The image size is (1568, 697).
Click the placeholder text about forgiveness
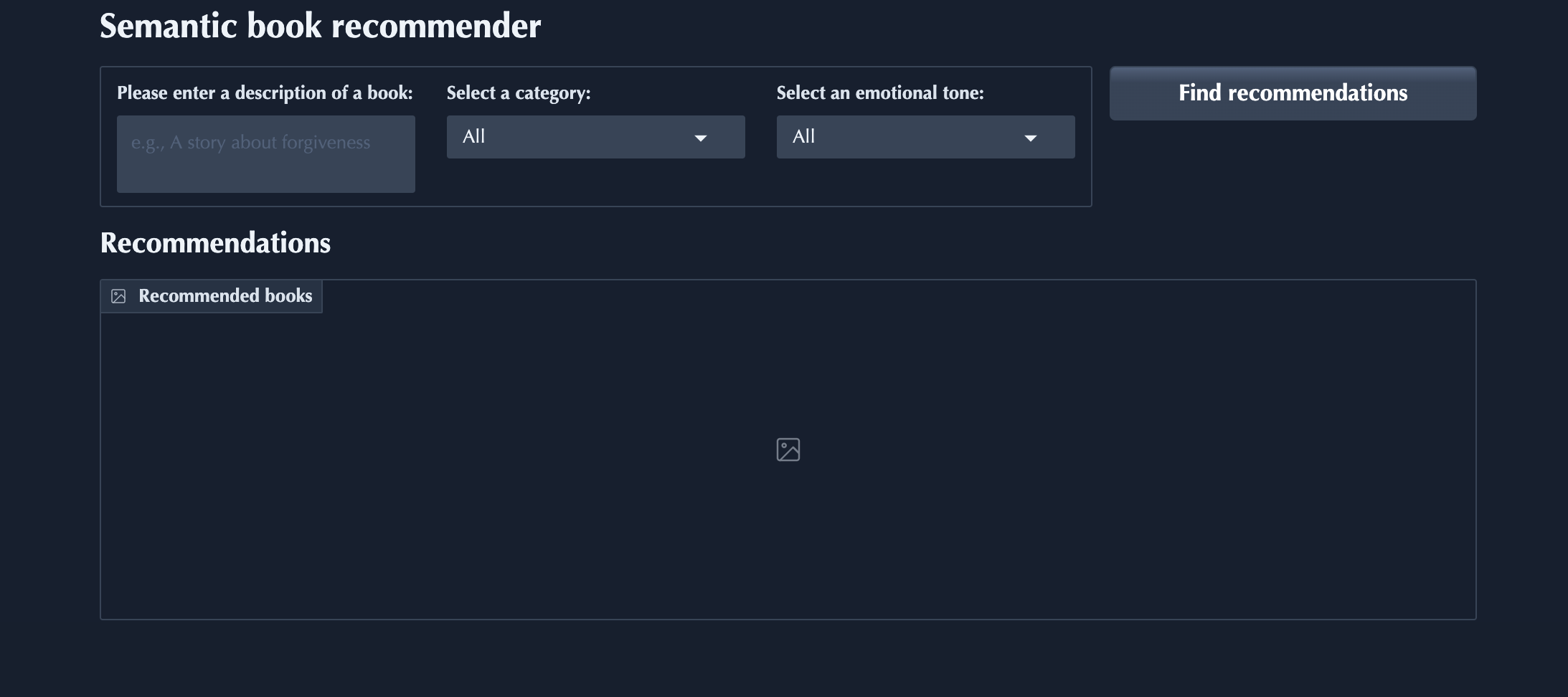(250, 142)
